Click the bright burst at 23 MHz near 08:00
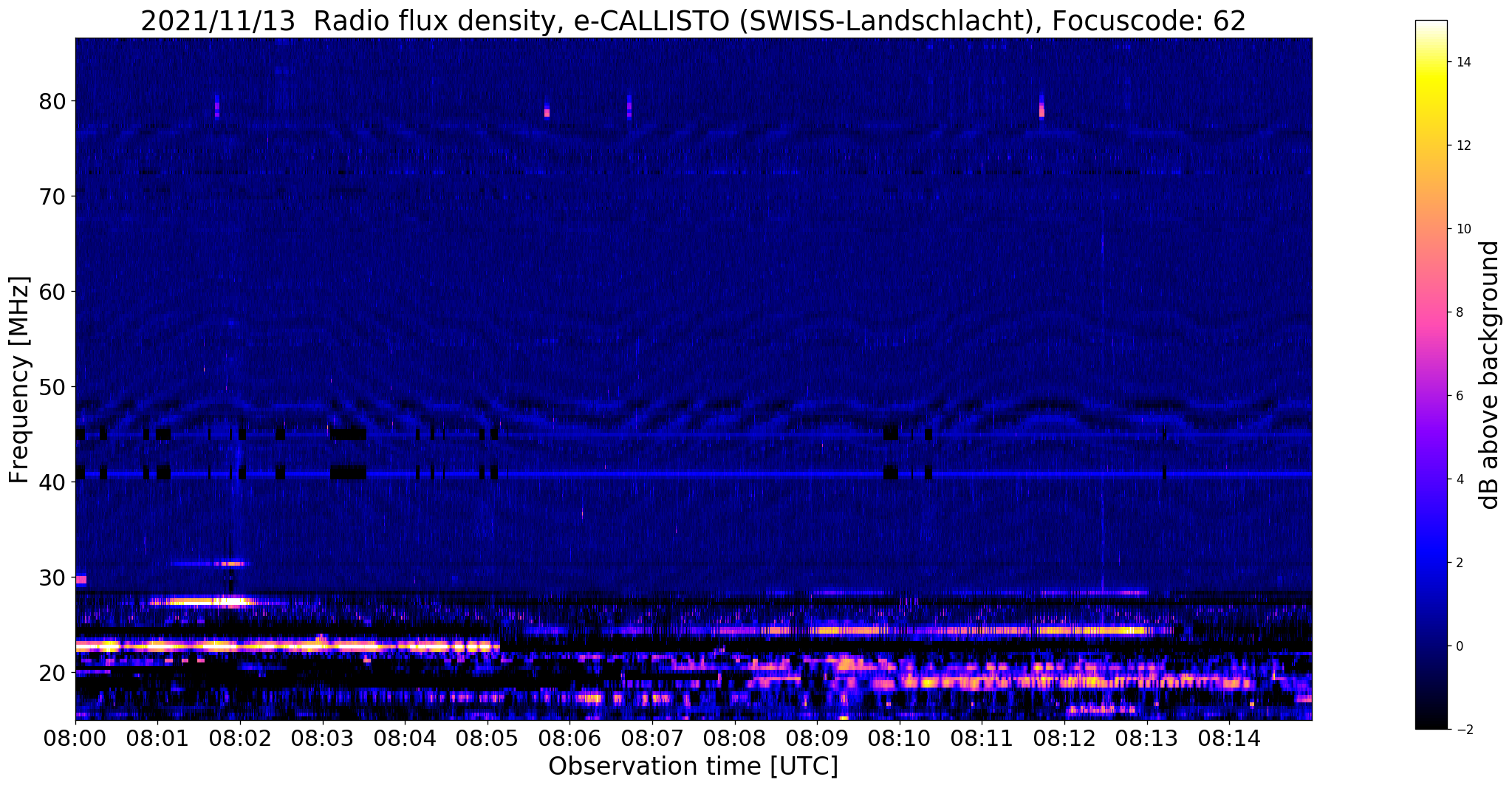Screen dimensions: 1512x788 click(x=97, y=645)
